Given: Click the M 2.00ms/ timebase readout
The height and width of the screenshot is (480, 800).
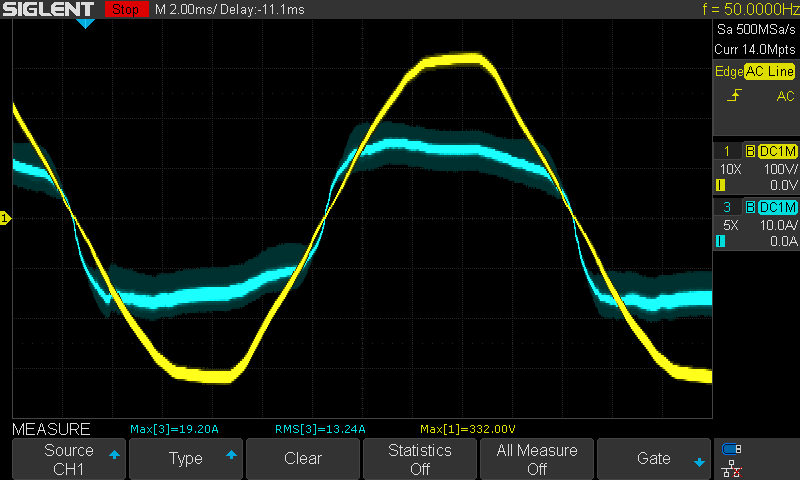Looking at the screenshot, I should click(x=185, y=10).
